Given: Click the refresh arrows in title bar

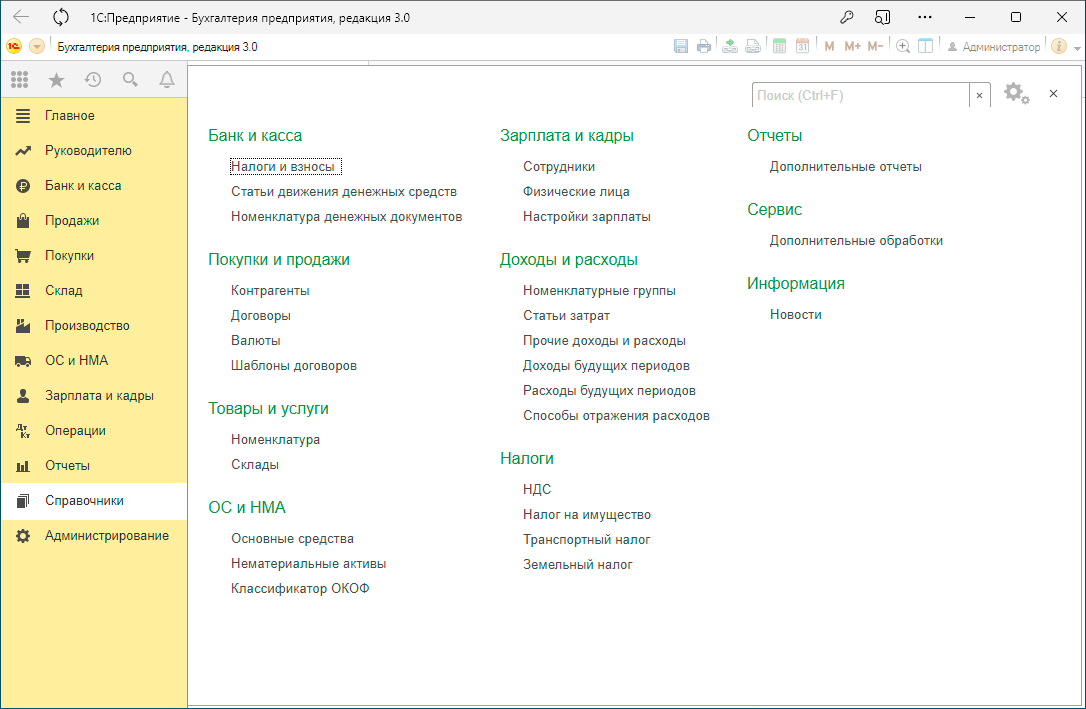Looking at the screenshot, I should [61, 17].
